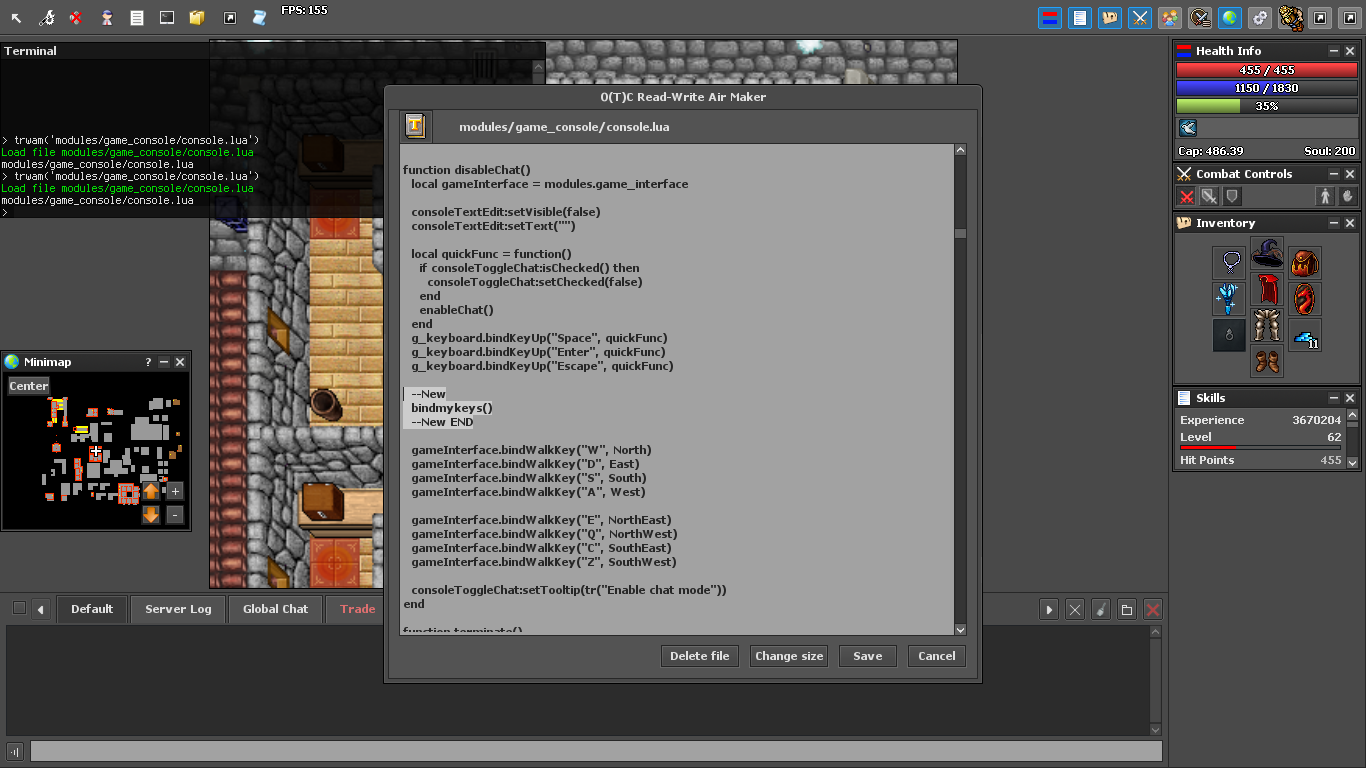This screenshot has width=1366, height=768.
Task: Open the character figure icon in toolbar
Action: tap(107, 18)
